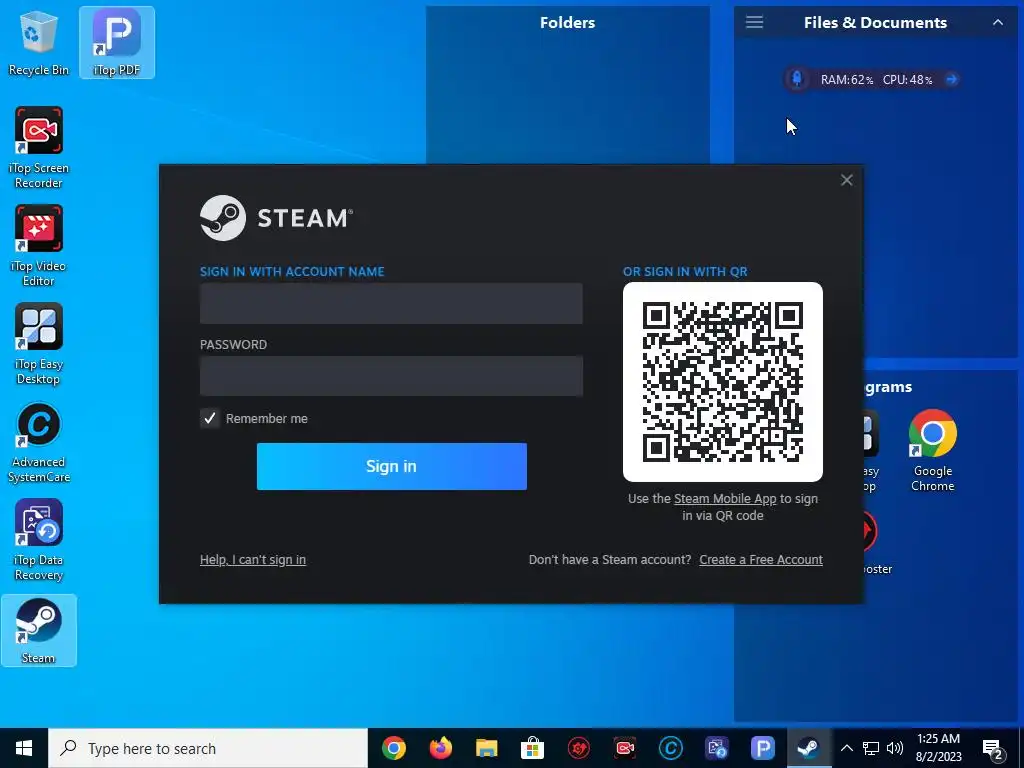Open the Steam Mobile App link

pyautogui.click(x=725, y=499)
